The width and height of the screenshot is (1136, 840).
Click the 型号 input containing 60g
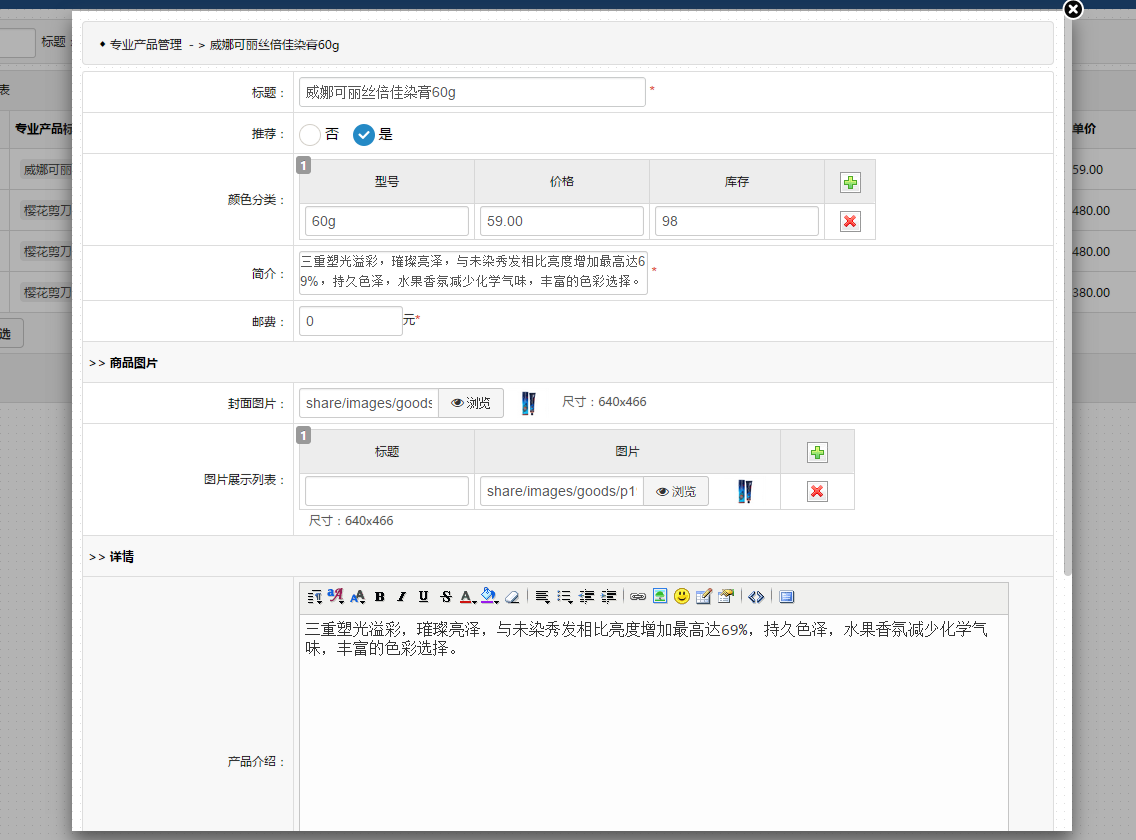[x=387, y=222]
